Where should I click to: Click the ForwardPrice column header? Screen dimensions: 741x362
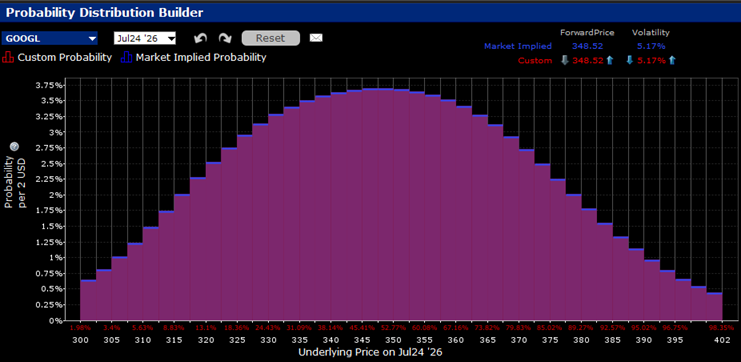pos(587,33)
